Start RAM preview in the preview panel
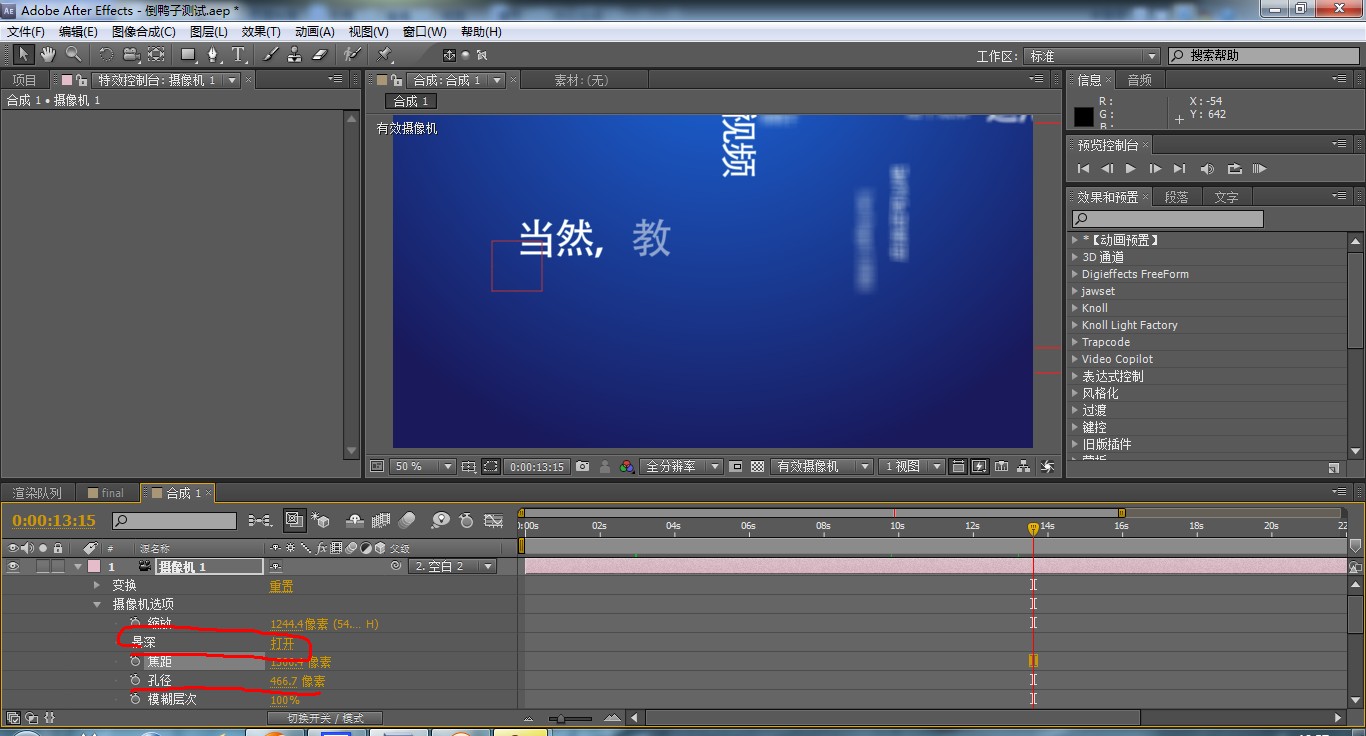 pyautogui.click(x=1259, y=169)
